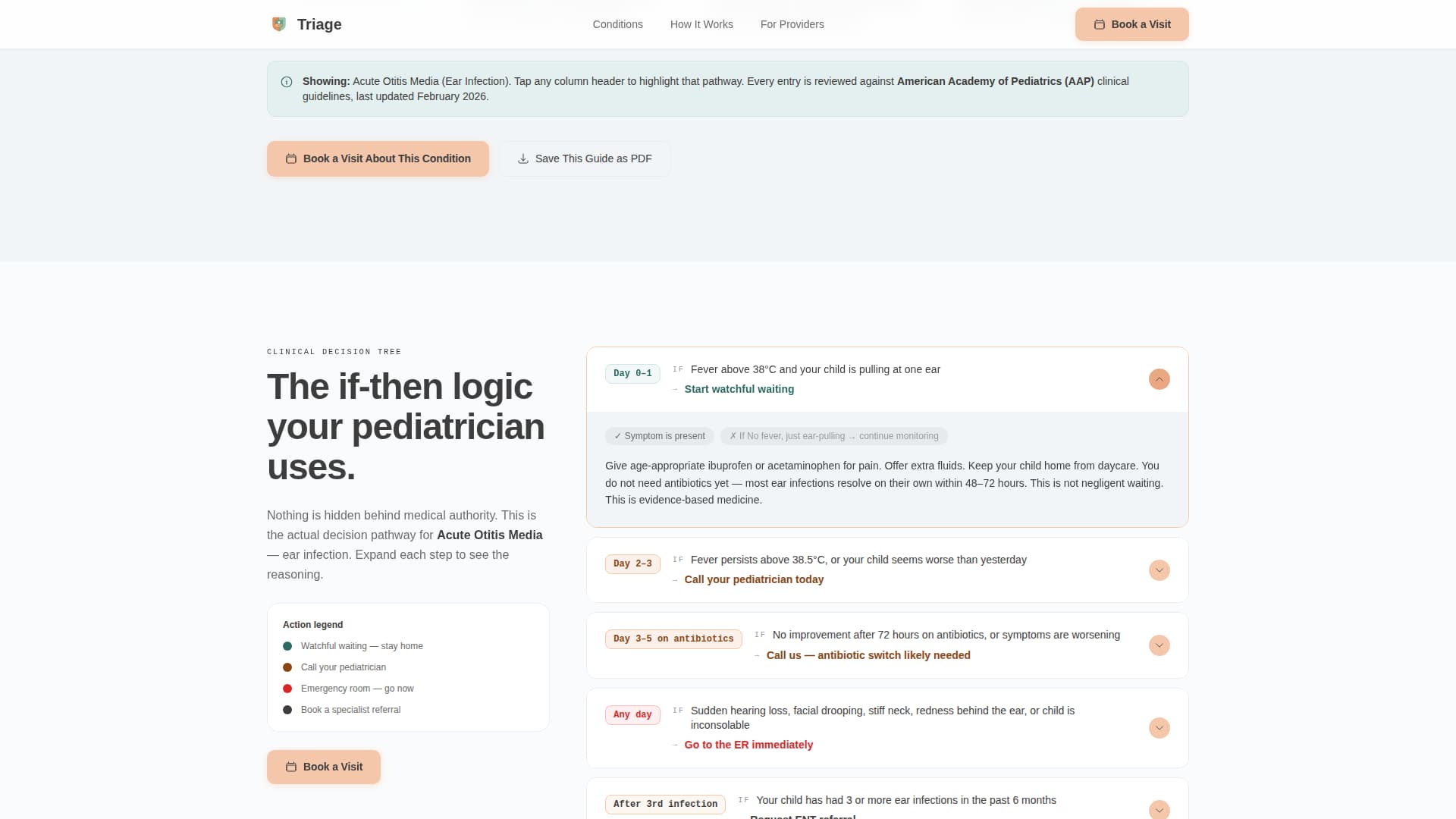
Task: Select the Symptom is present chip
Action: point(660,436)
